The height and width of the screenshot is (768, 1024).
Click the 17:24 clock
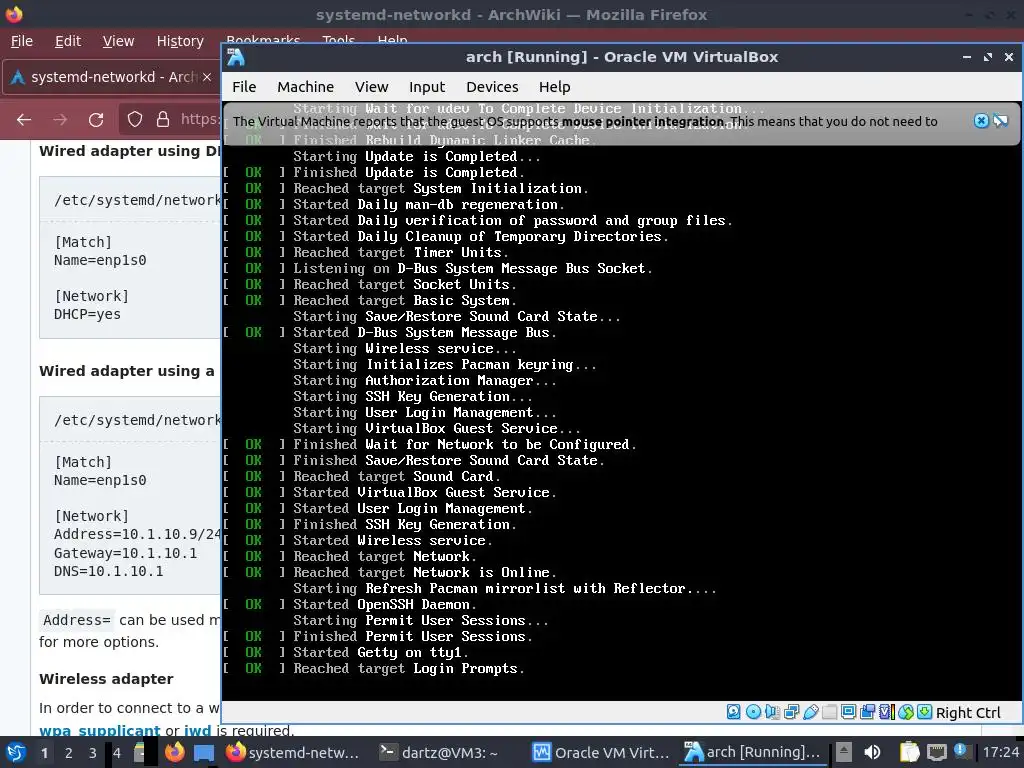1000,752
